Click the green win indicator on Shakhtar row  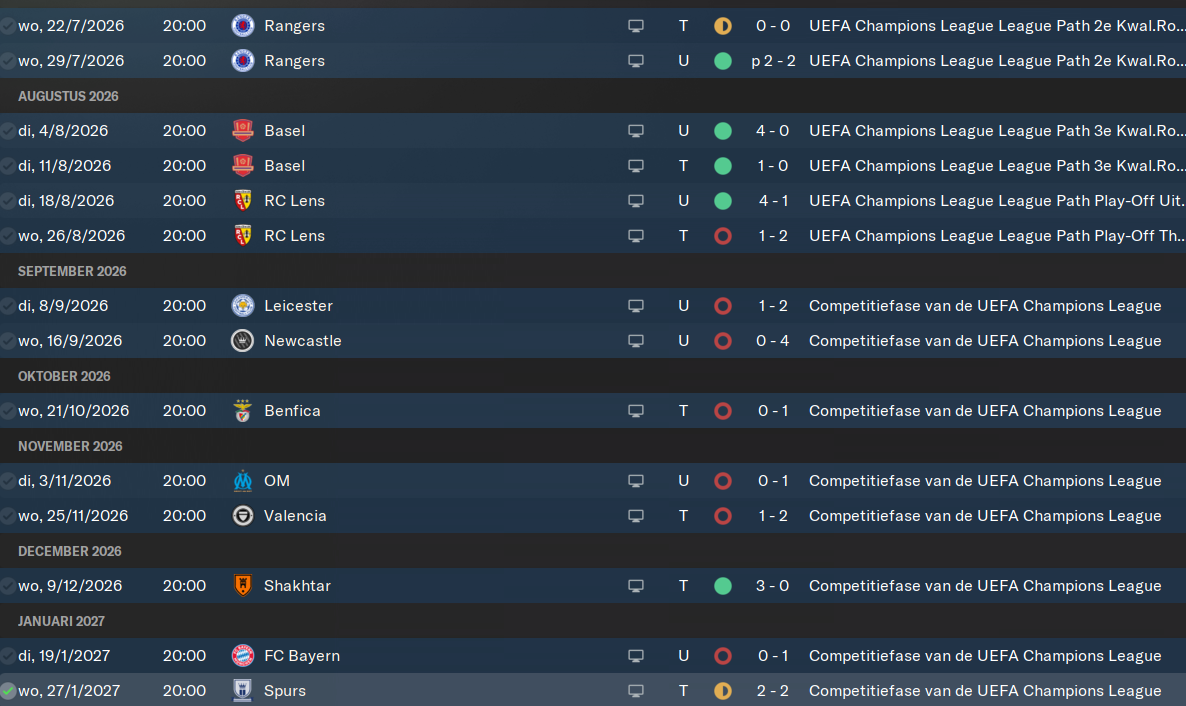point(723,586)
